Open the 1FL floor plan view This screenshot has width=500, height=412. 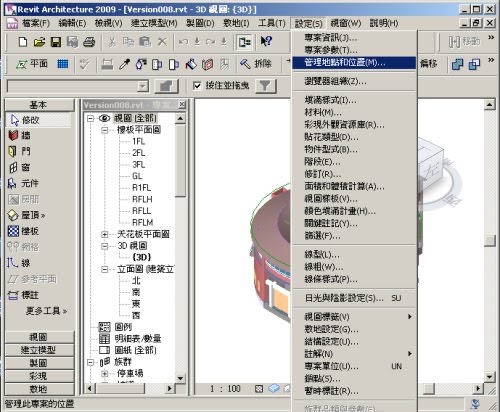[139, 141]
